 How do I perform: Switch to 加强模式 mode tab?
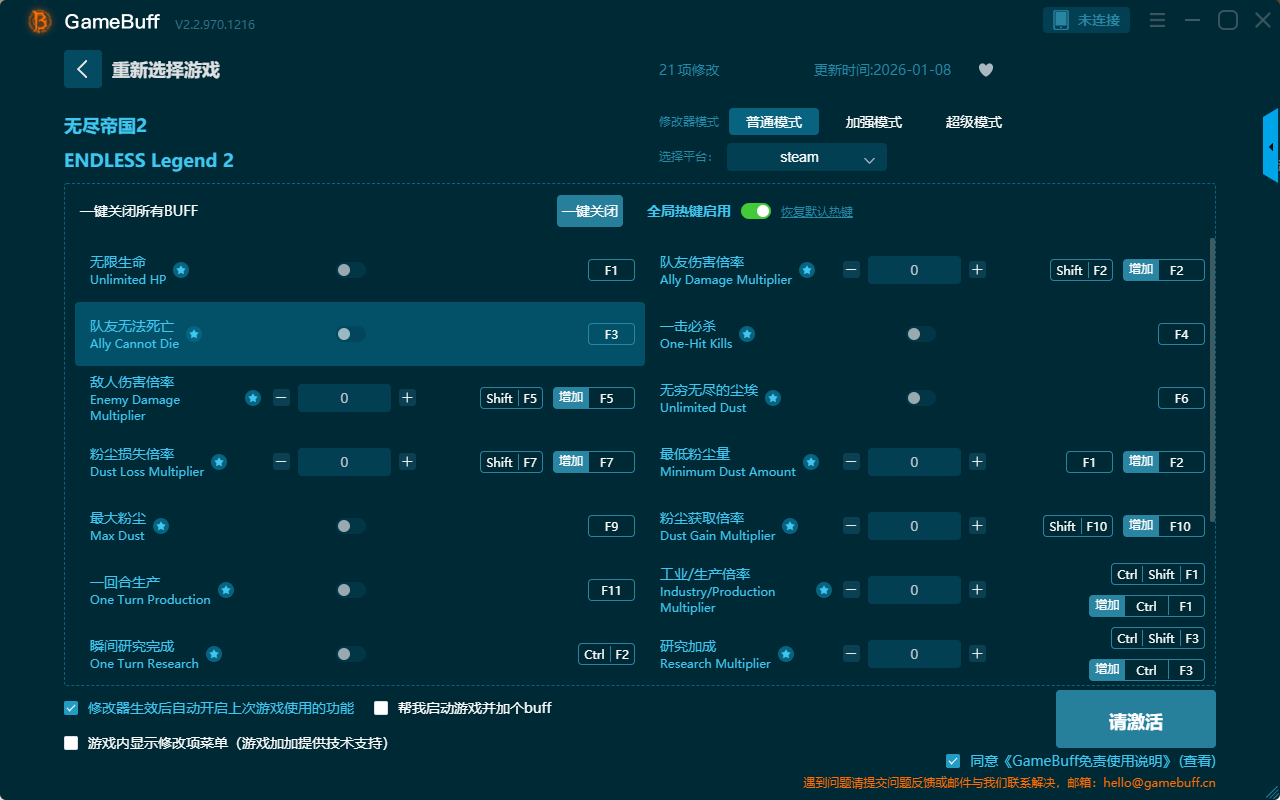click(x=873, y=122)
